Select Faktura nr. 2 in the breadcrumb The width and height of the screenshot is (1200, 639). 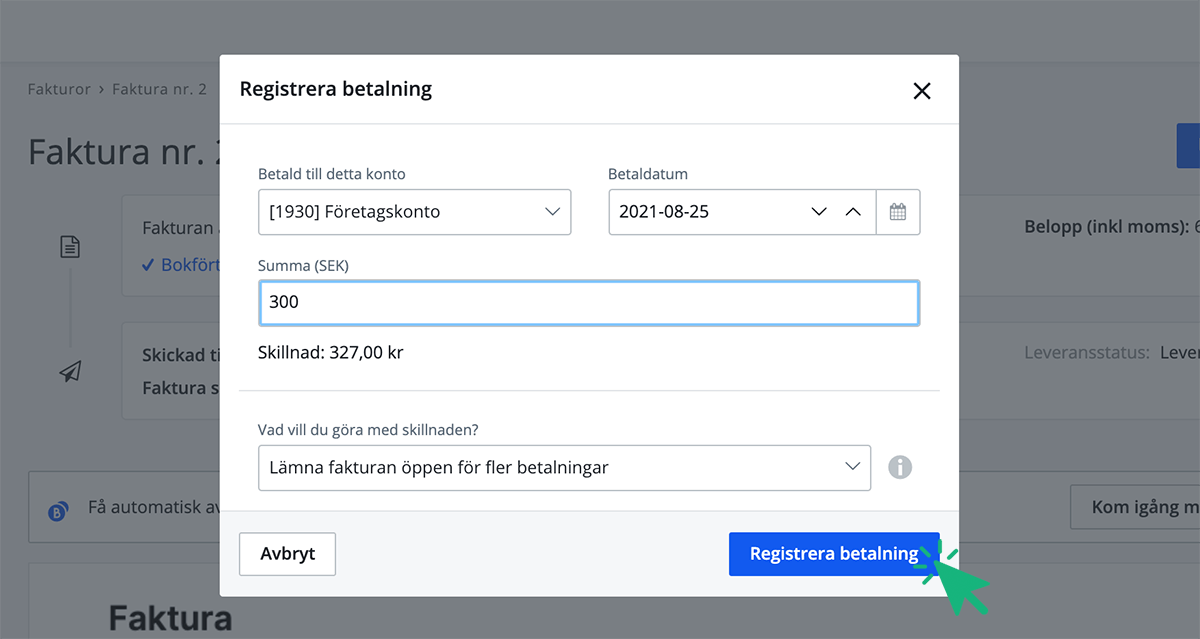[160, 88]
